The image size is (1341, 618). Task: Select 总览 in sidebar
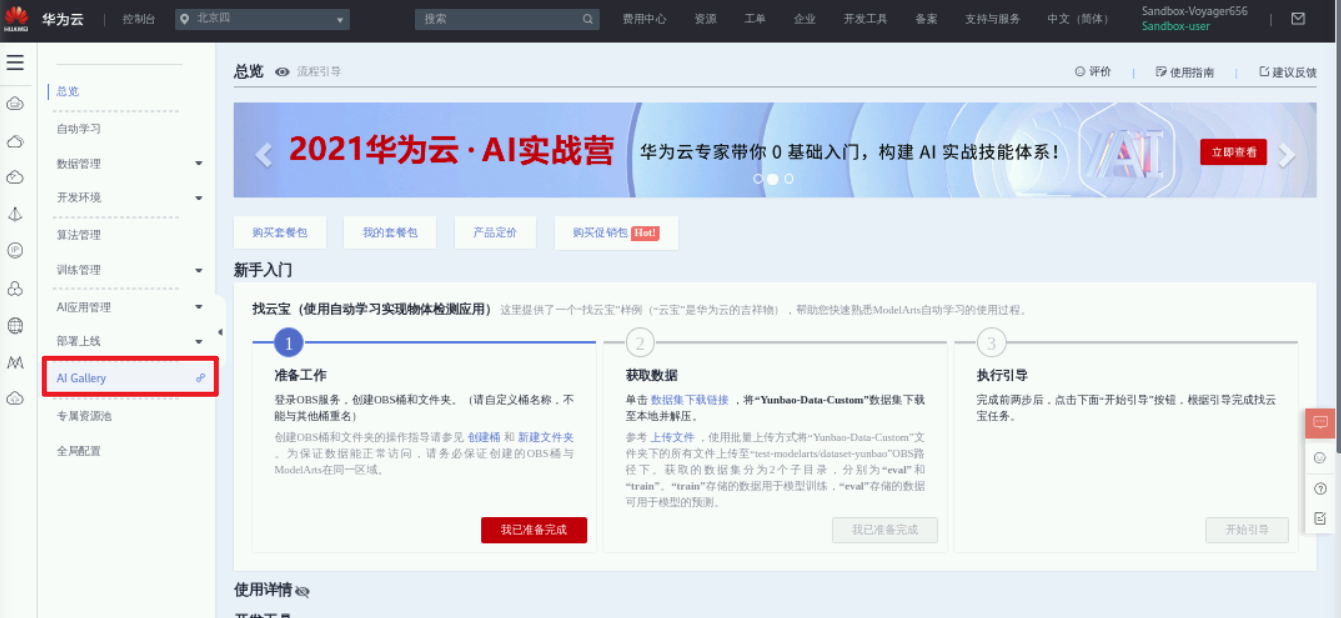67,91
